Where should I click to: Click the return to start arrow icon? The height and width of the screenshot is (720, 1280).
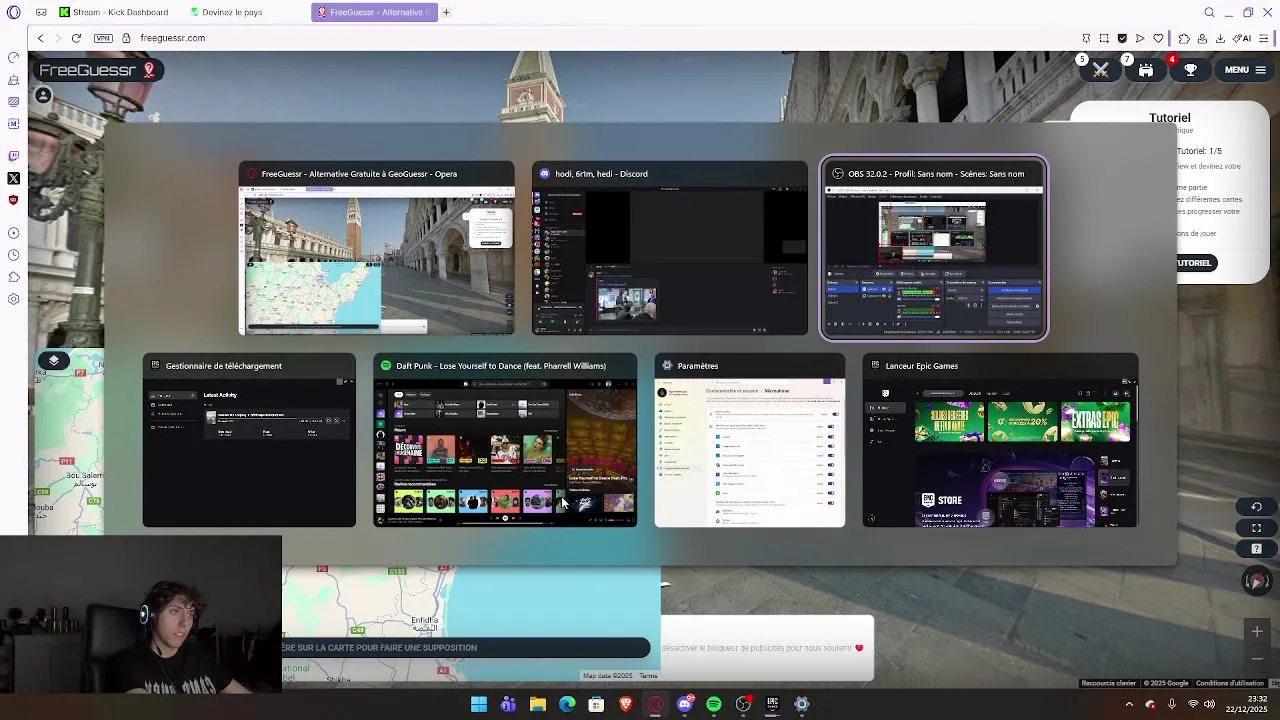coord(1257,507)
